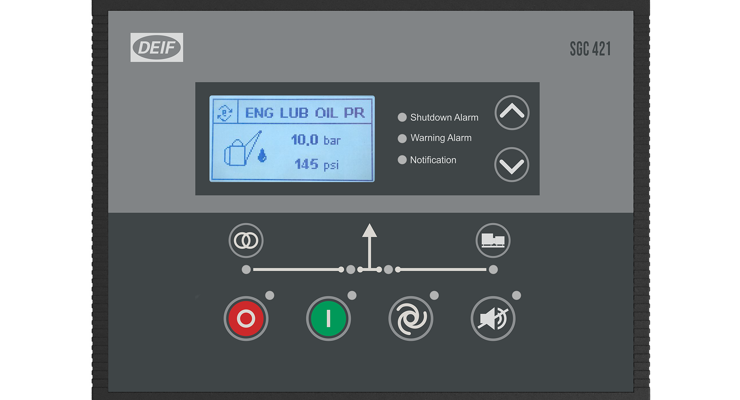740x400 pixels.
Task: Click the mode icon in the LCD corner
Action: [225, 113]
